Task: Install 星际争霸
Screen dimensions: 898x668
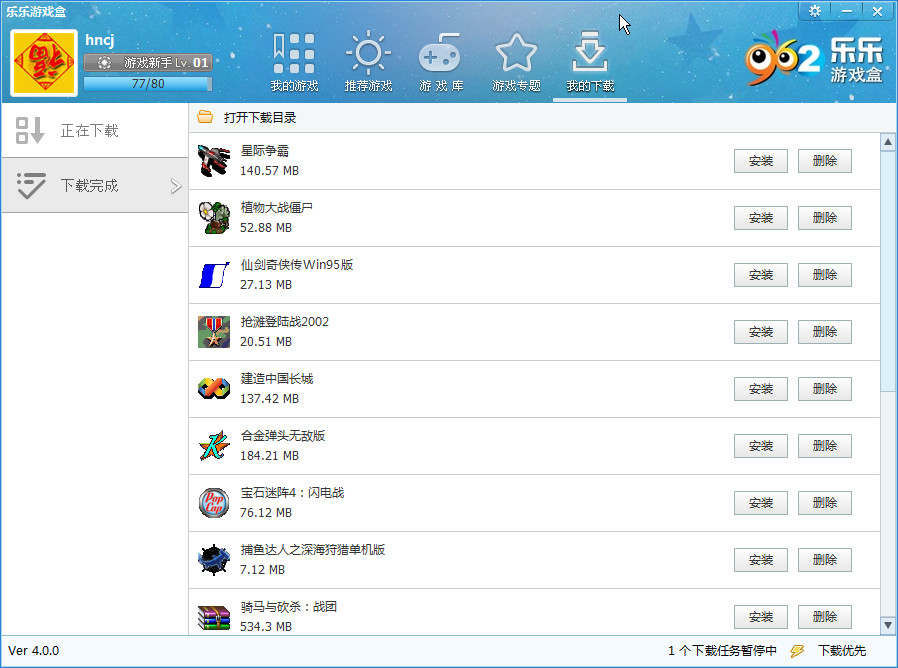Action: click(761, 161)
